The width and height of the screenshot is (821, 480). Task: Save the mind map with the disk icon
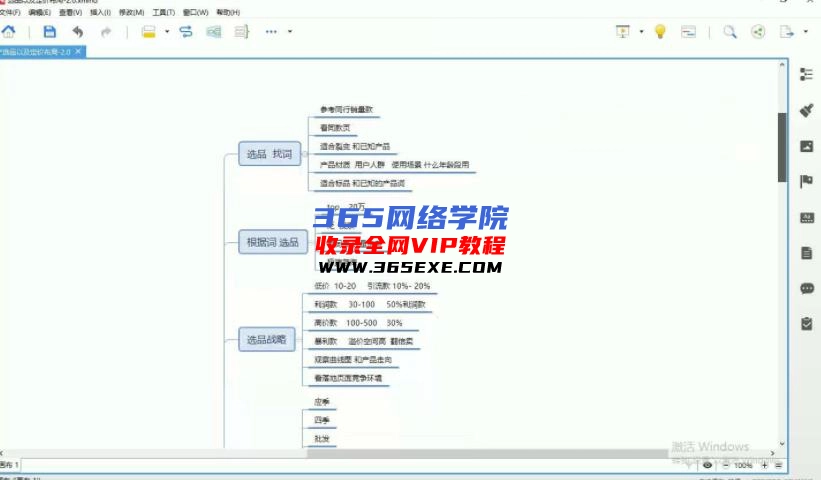[49, 31]
